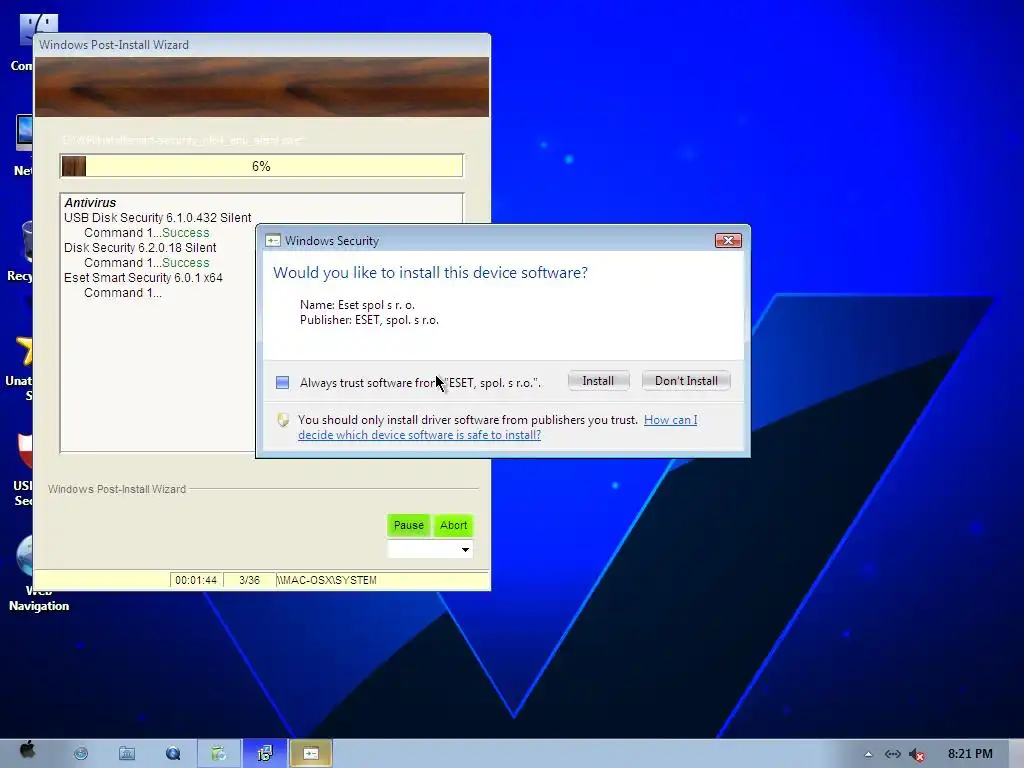
Task: Show hidden system tray icons
Action: (868, 754)
